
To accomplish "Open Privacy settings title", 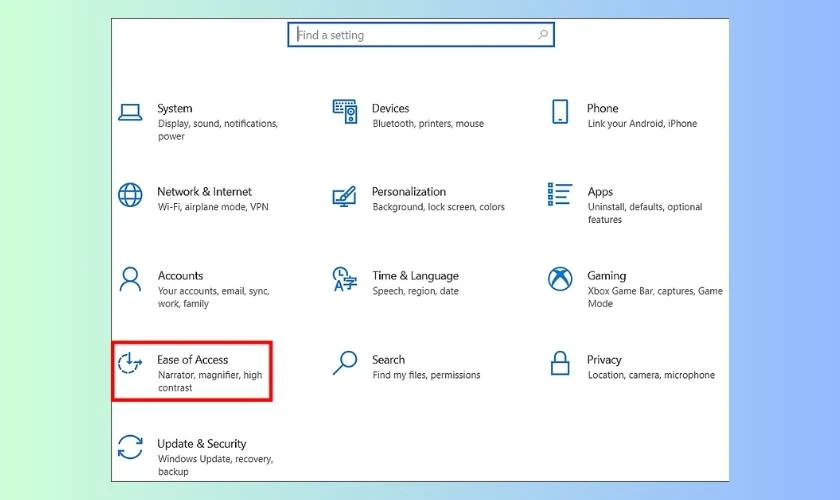I will (604, 360).
